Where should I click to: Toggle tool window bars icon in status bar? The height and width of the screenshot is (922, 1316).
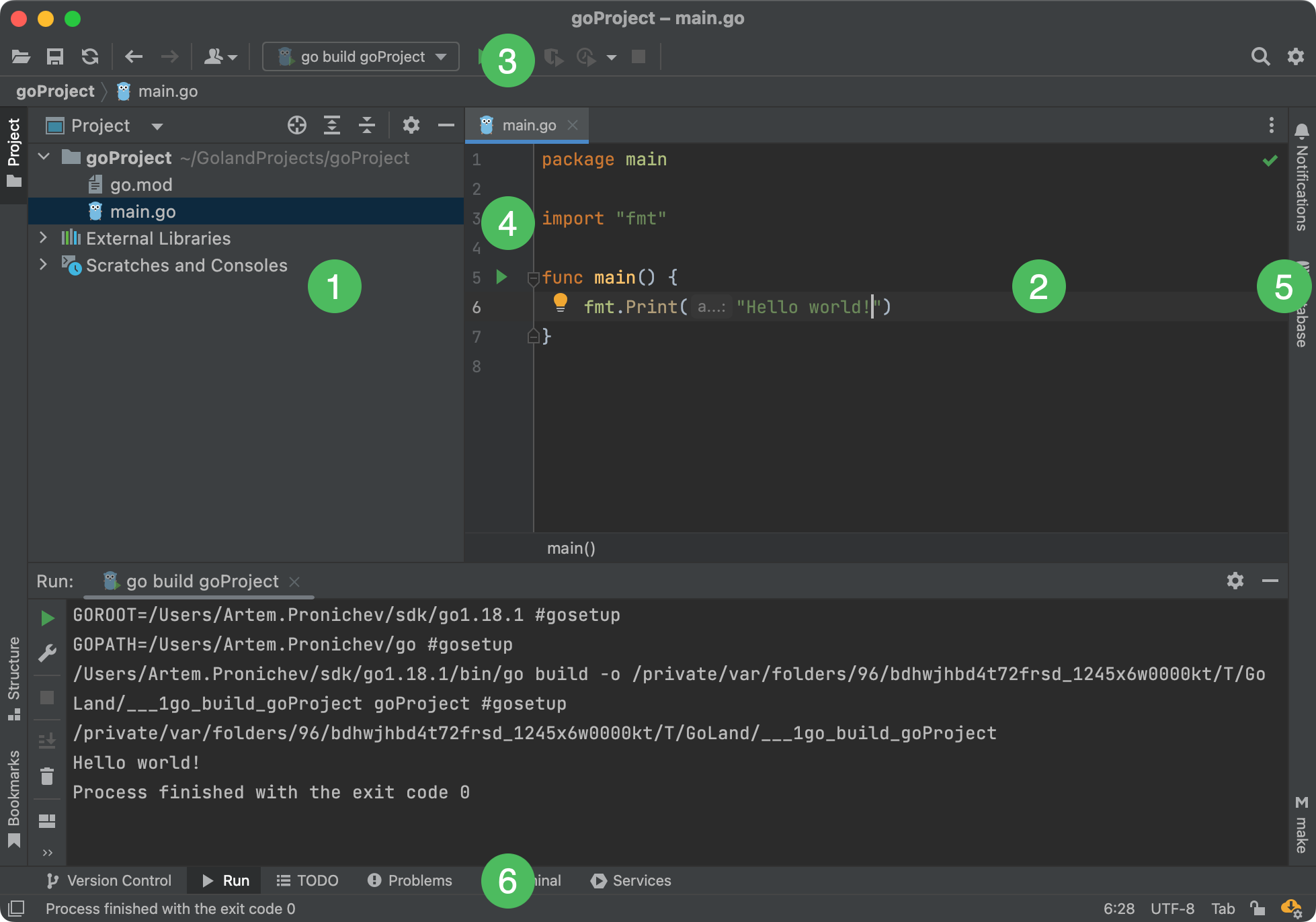[17, 909]
